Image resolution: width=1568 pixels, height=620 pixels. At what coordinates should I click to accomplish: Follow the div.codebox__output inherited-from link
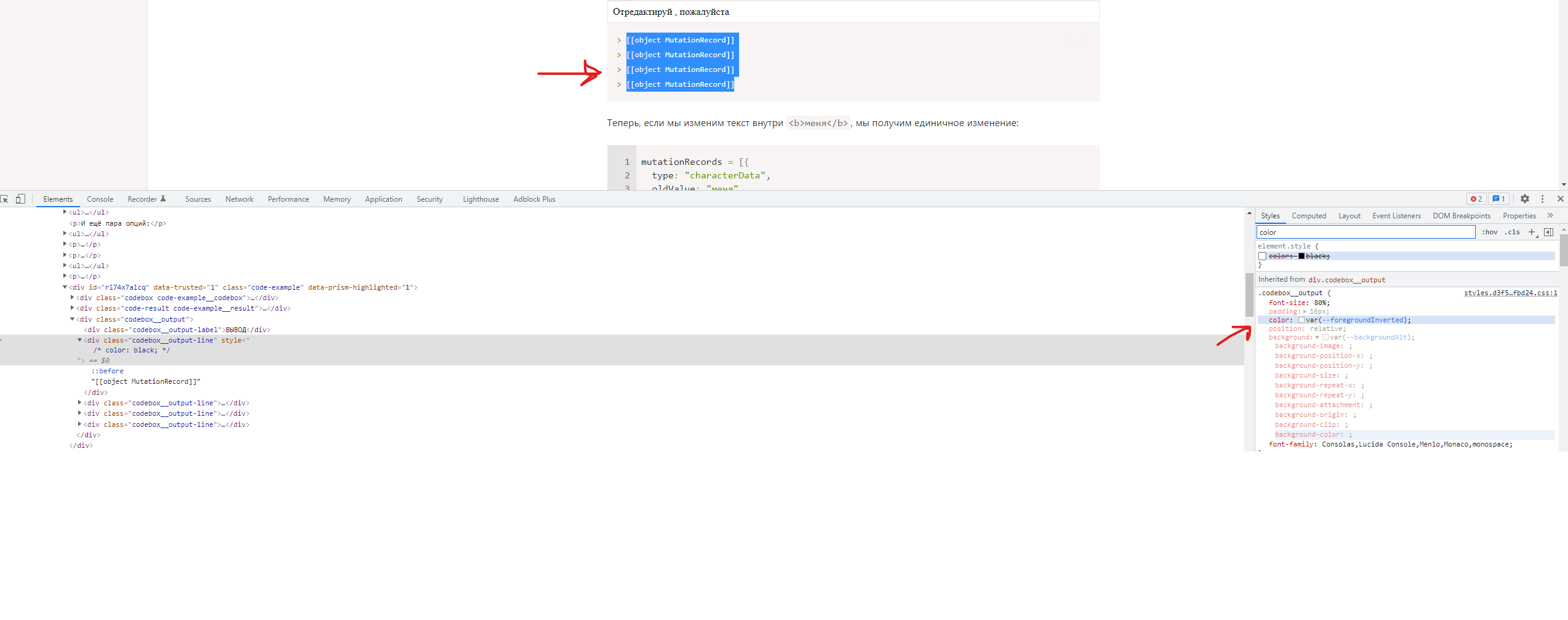coord(1346,280)
